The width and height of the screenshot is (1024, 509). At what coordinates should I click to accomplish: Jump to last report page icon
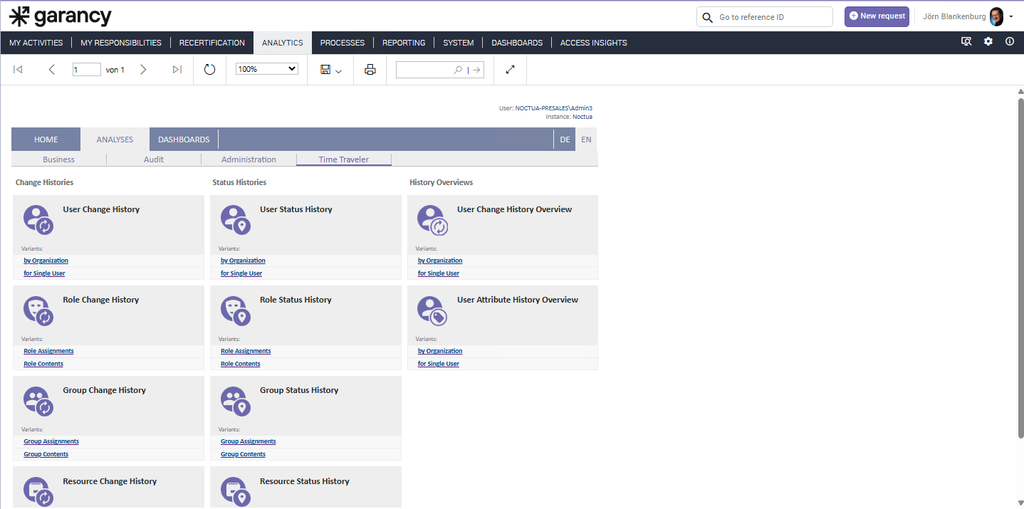[177, 69]
